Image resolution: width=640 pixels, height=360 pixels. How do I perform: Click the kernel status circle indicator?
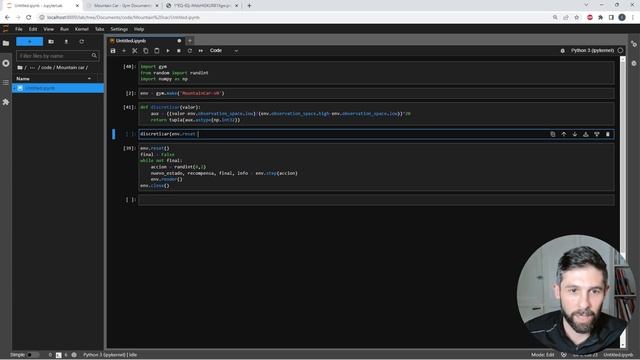point(620,51)
